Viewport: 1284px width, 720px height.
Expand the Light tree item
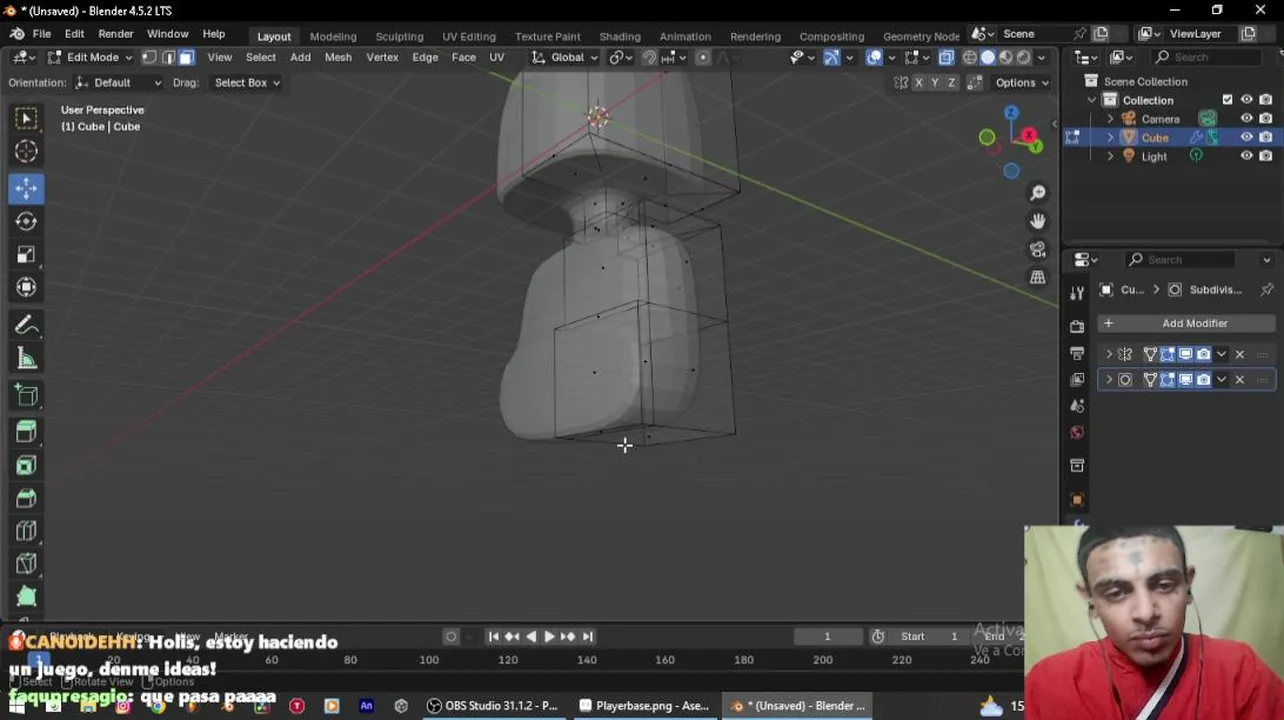click(1110, 156)
